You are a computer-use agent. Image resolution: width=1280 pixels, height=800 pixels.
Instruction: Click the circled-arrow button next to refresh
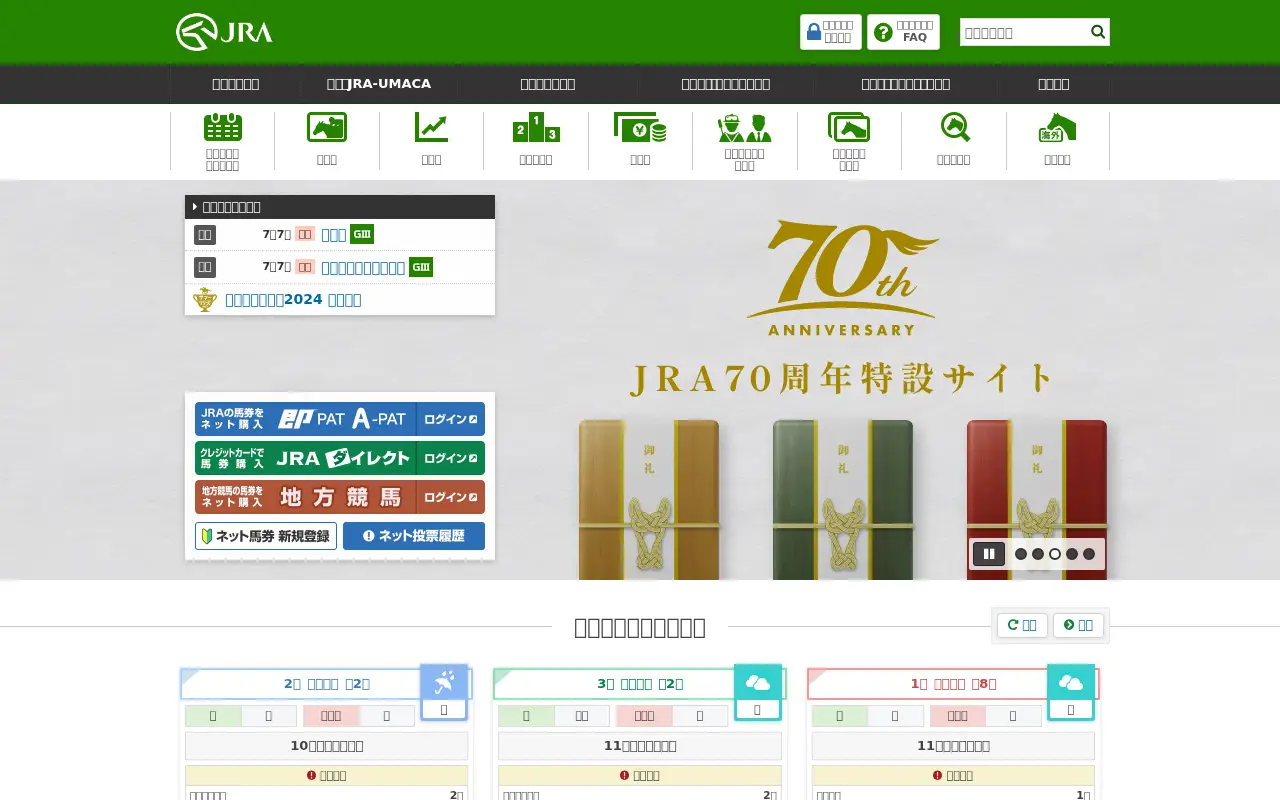point(1078,625)
